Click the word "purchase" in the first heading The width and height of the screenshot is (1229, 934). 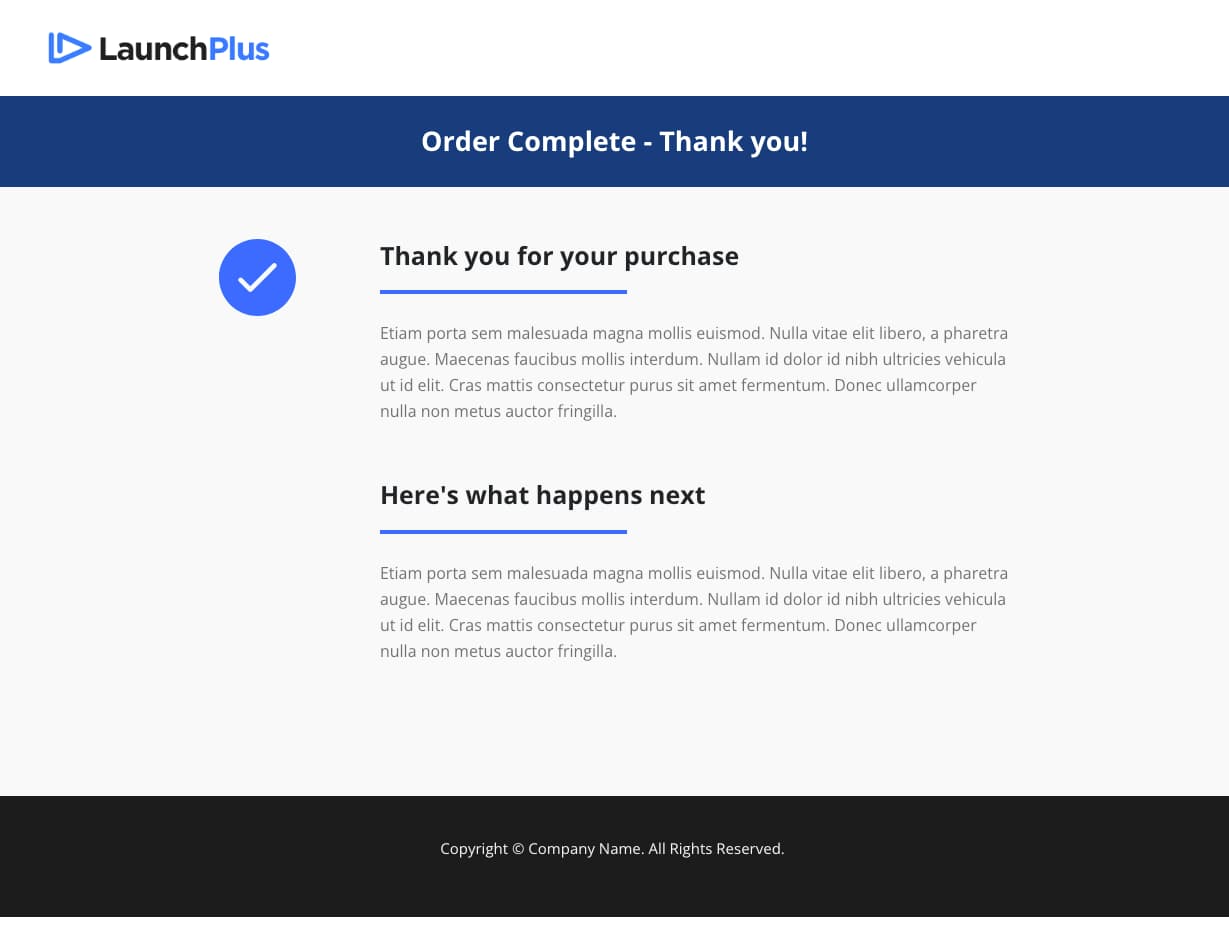tap(681, 257)
